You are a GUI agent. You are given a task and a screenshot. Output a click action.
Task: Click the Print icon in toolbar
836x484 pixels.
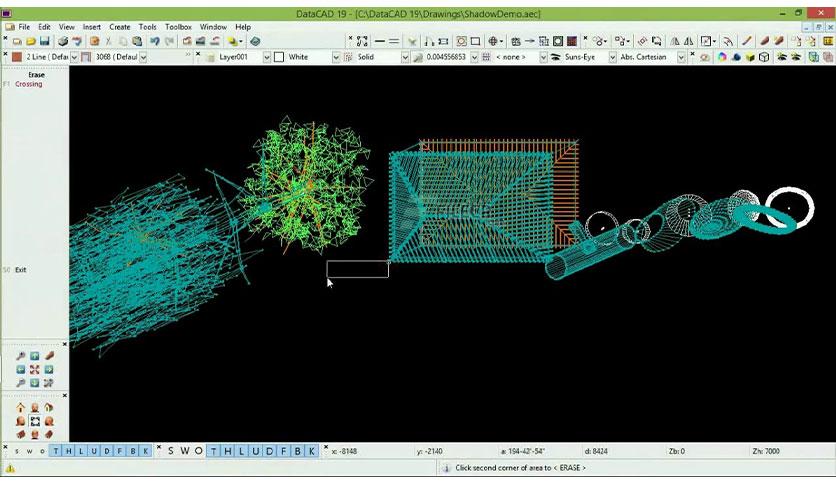[63, 41]
